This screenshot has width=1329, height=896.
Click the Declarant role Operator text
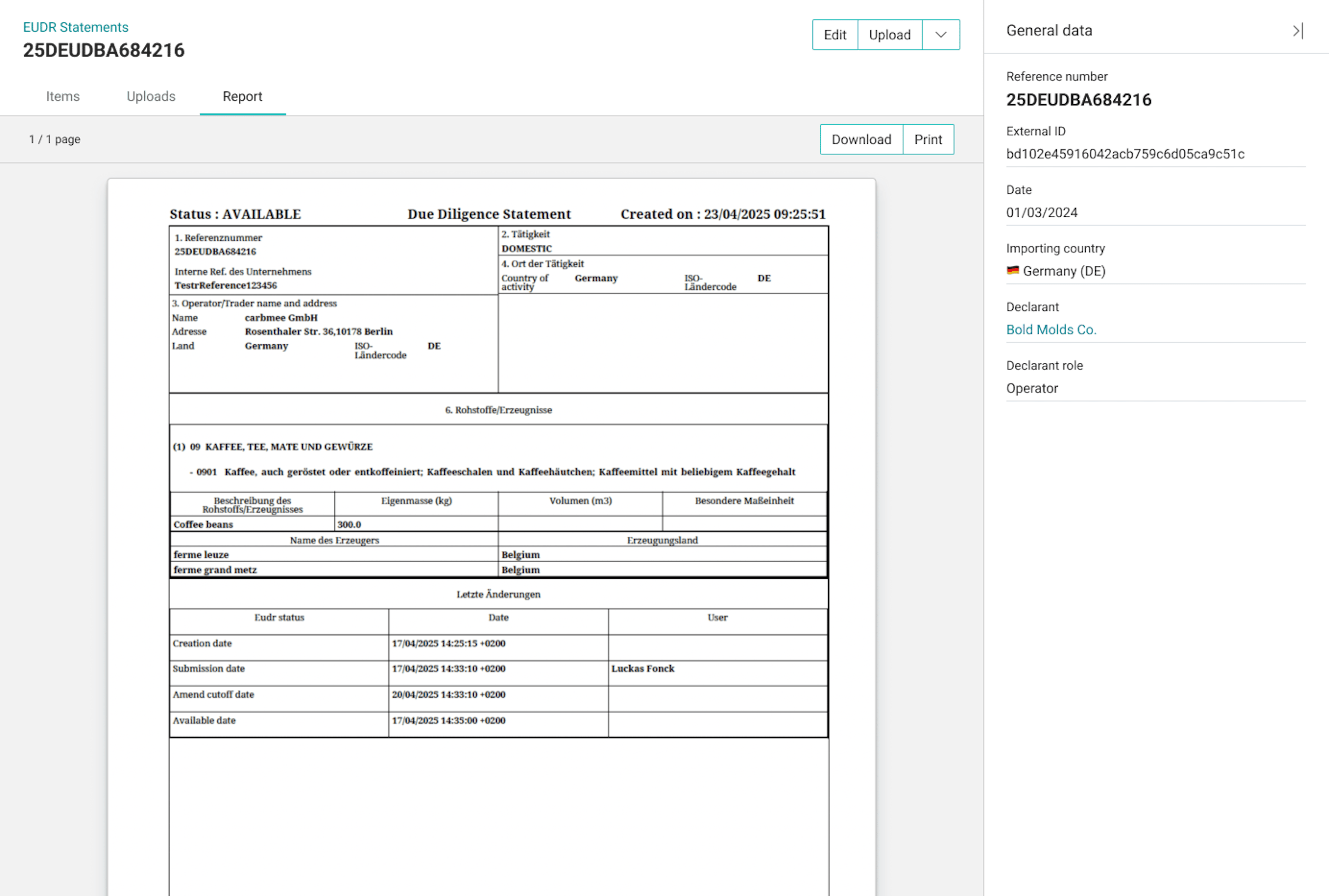[1032, 388]
